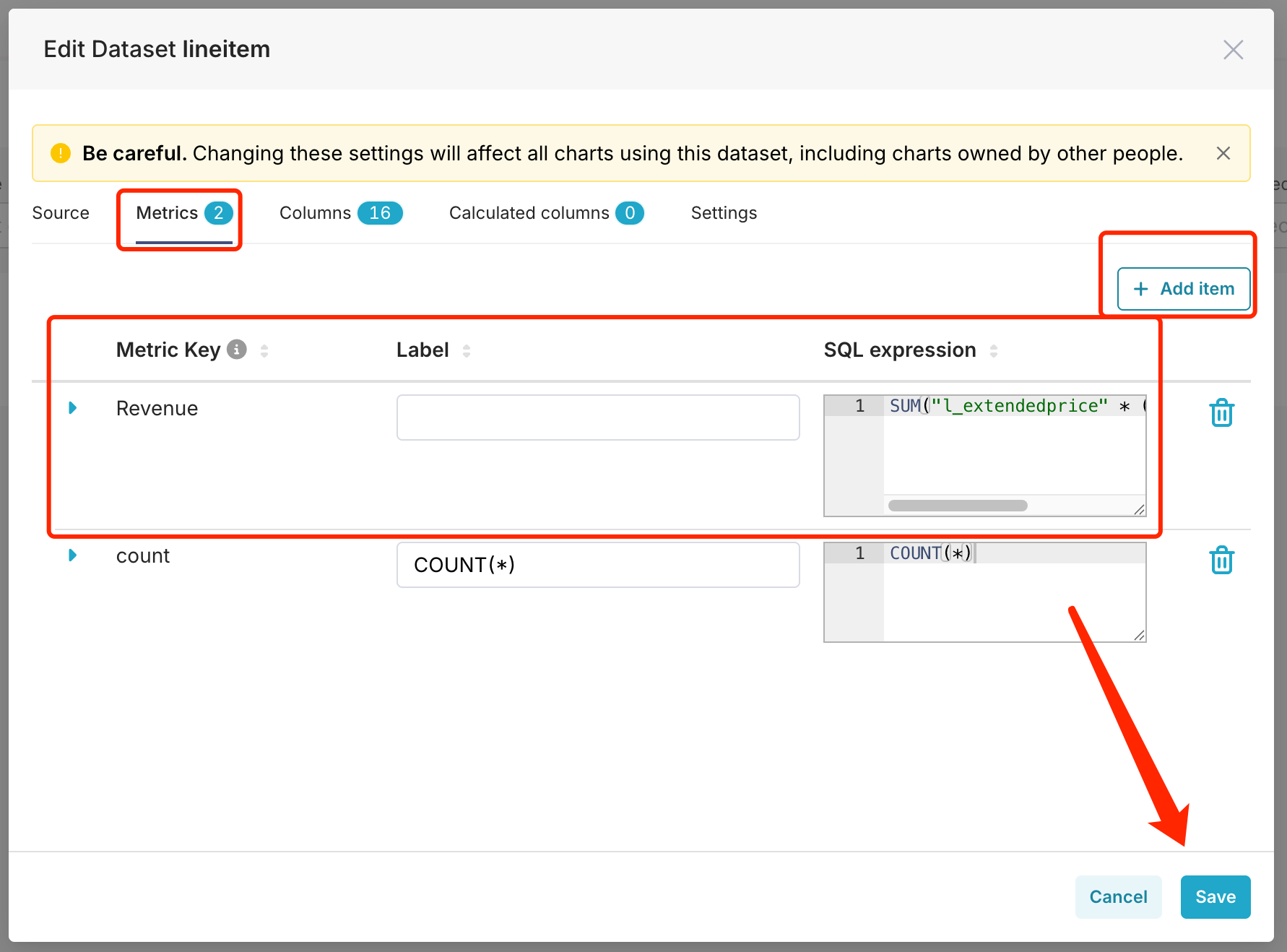Dismiss the Be careful warning banner
This screenshot has width=1287, height=952.
point(1223,153)
